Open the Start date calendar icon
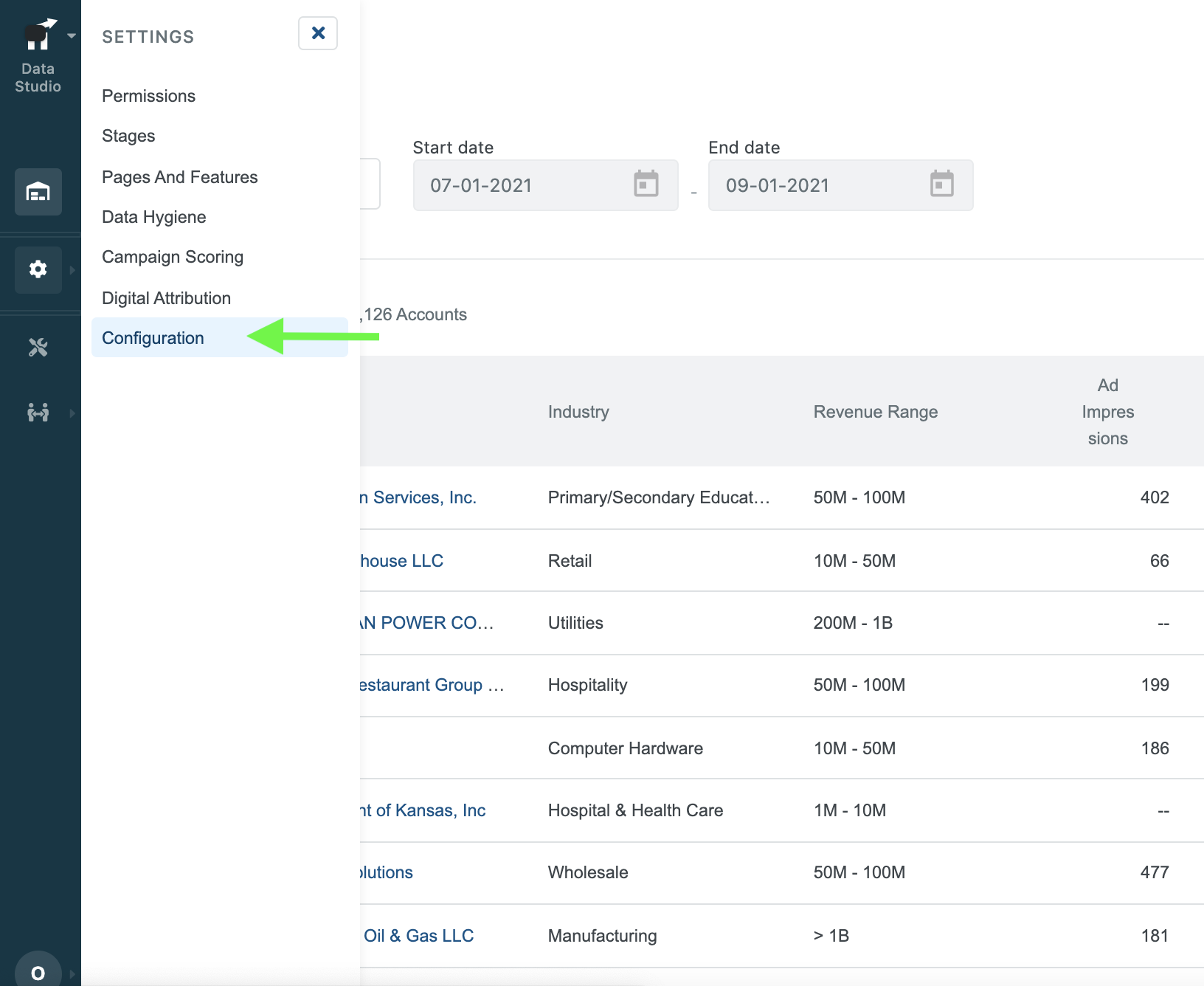Viewport: 1204px width, 986px height. pyautogui.click(x=646, y=184)
